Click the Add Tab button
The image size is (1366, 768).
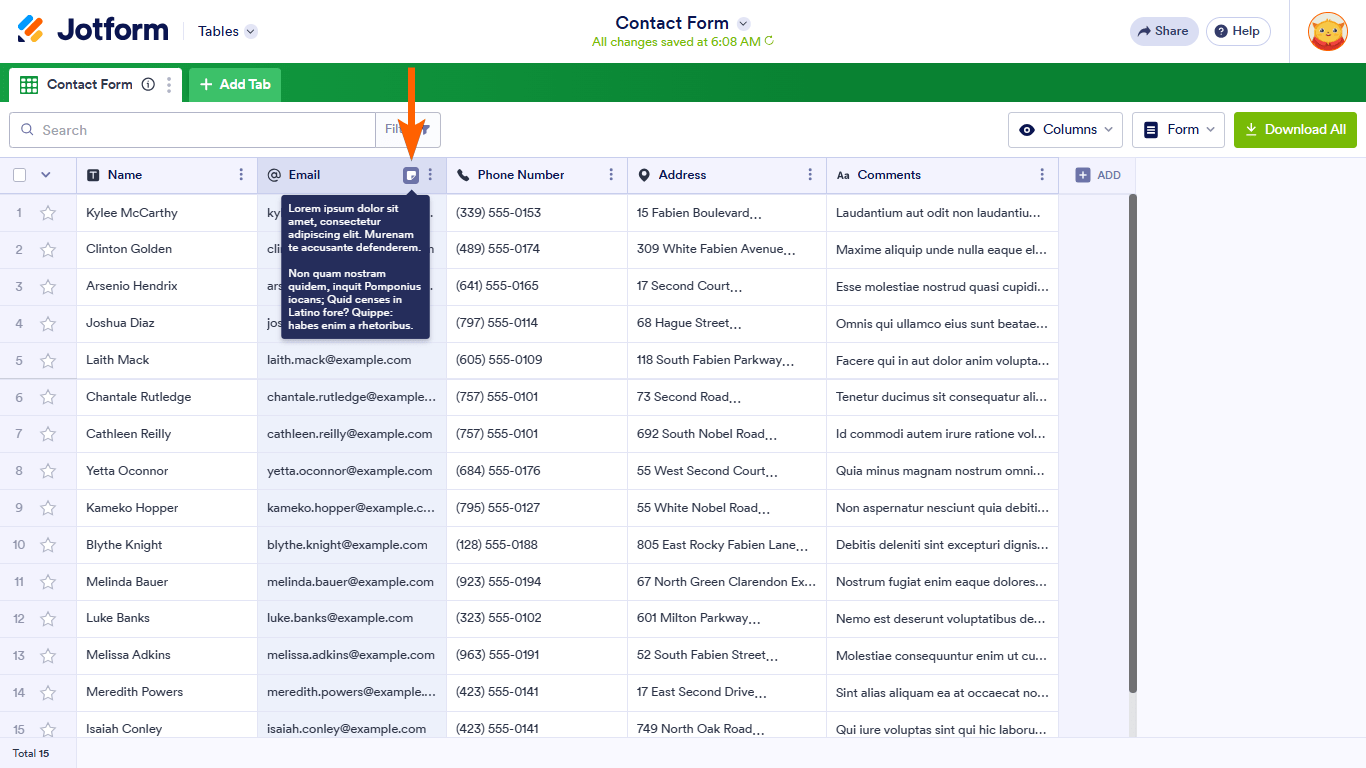click(x=235, y=85)
